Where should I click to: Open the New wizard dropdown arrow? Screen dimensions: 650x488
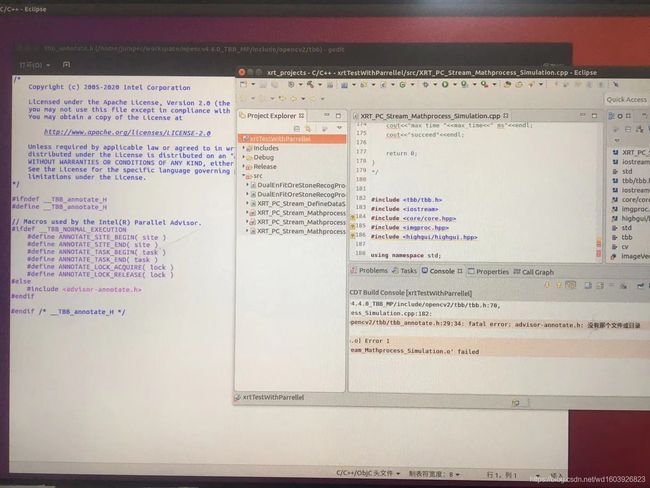tap(253, 85)
